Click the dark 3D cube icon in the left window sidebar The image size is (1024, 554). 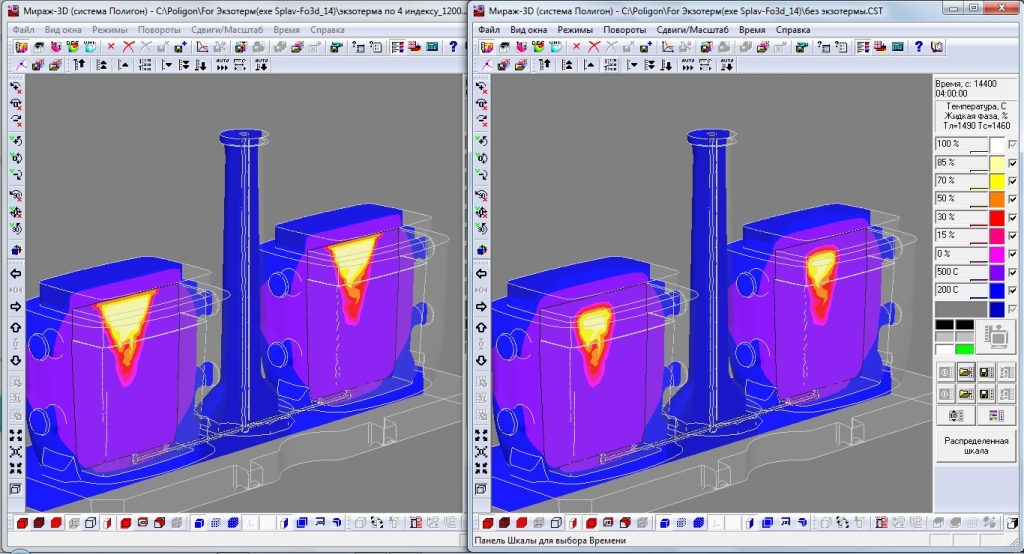[15, 249]
